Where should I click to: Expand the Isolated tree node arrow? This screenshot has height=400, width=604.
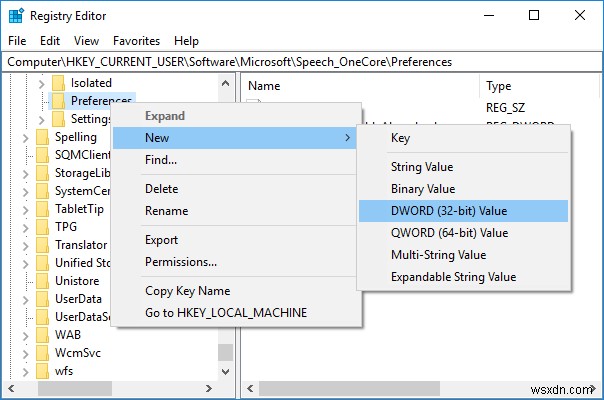click(41, 83)
